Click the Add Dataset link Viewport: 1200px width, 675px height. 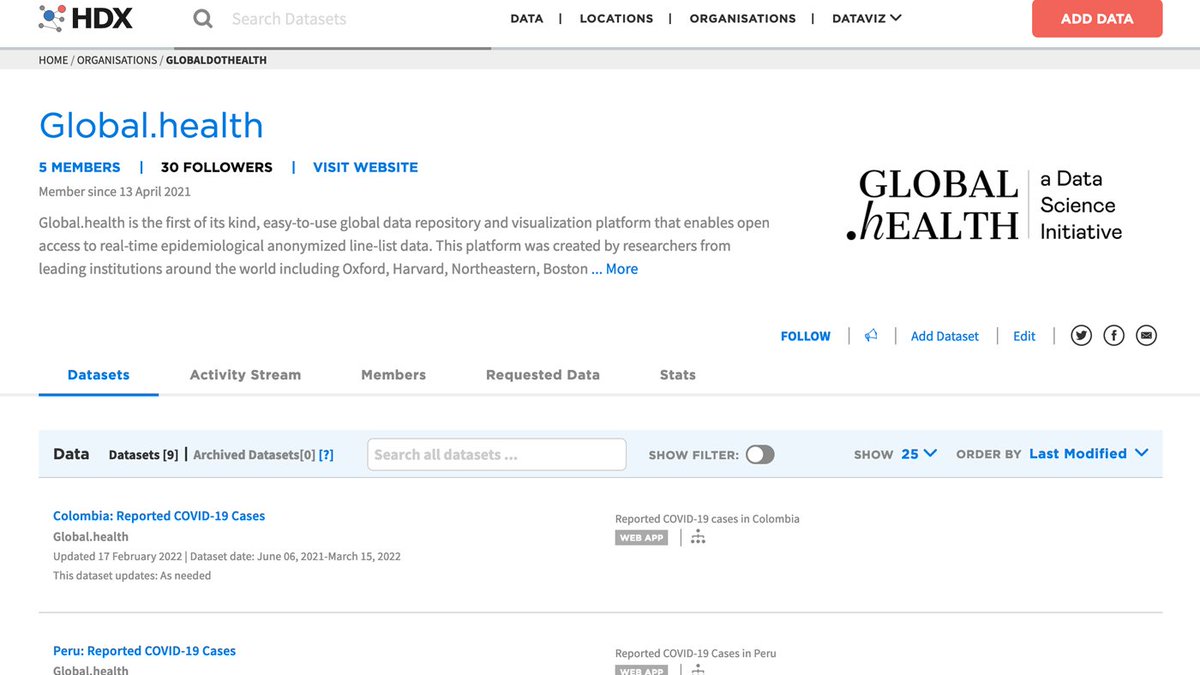(945, 336)
